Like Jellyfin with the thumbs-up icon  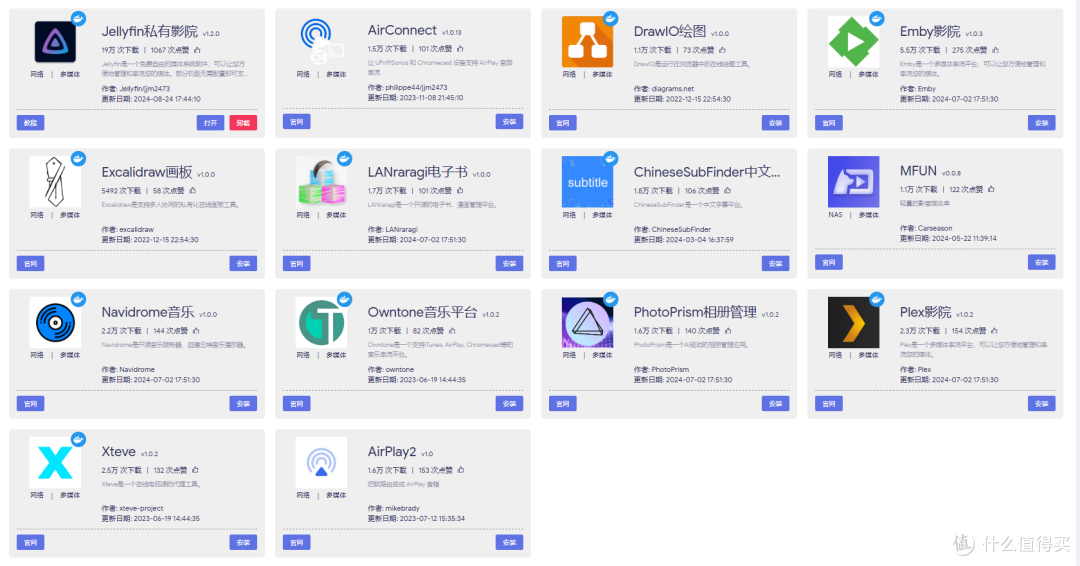197,50
